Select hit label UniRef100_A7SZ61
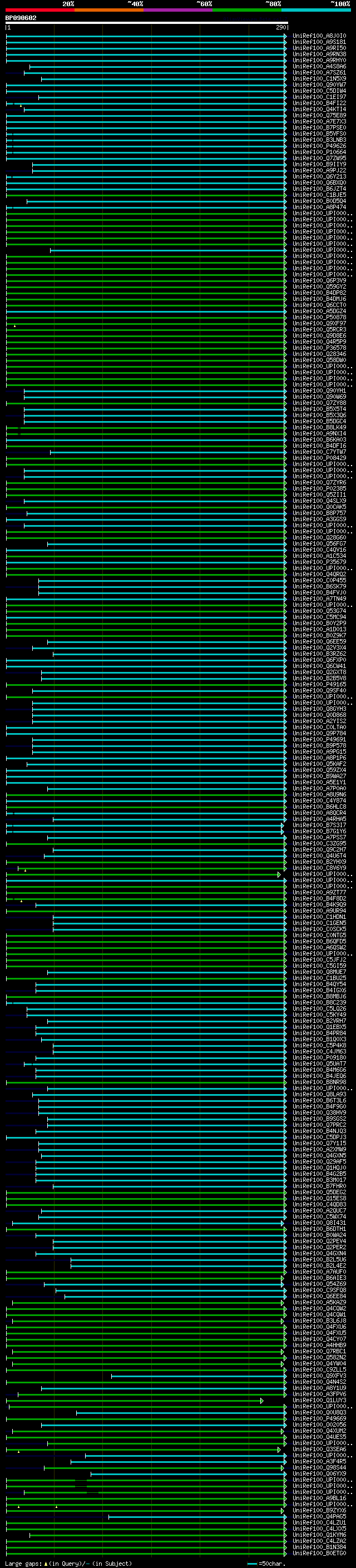The width and height of the screenshot is (356, 1568). click(319, 72)
